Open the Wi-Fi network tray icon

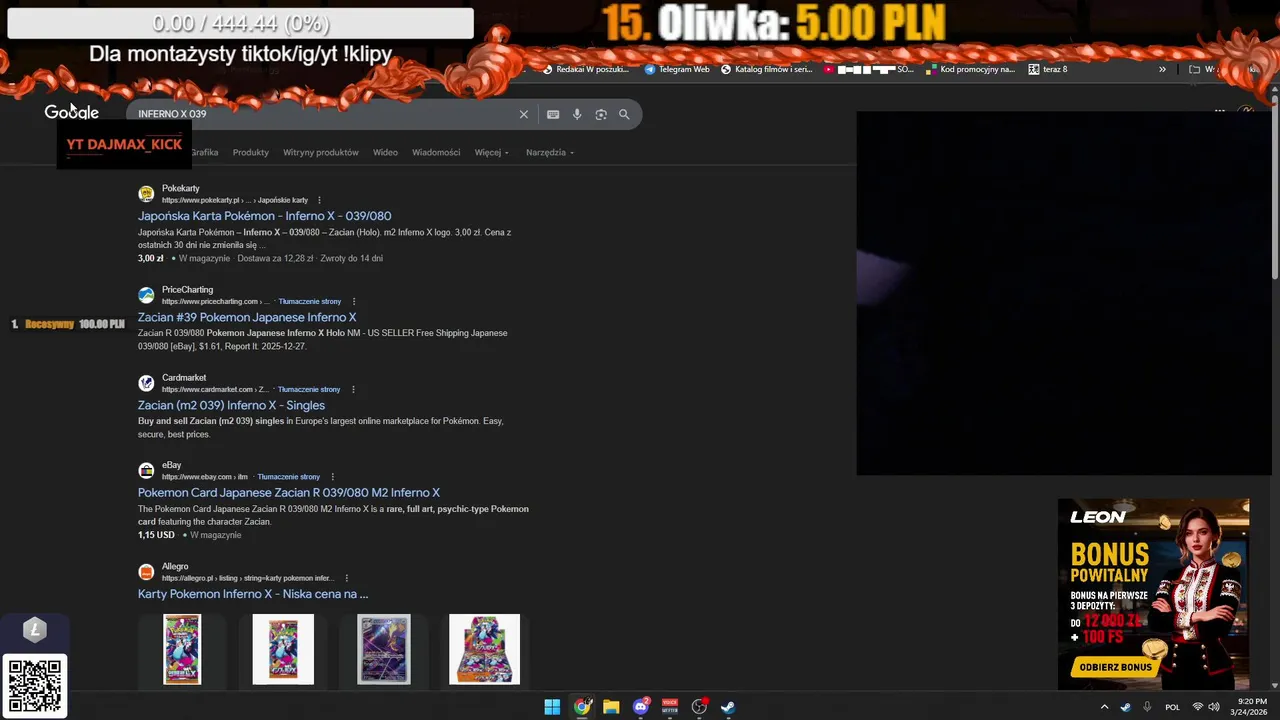(x=1197, y=707)
